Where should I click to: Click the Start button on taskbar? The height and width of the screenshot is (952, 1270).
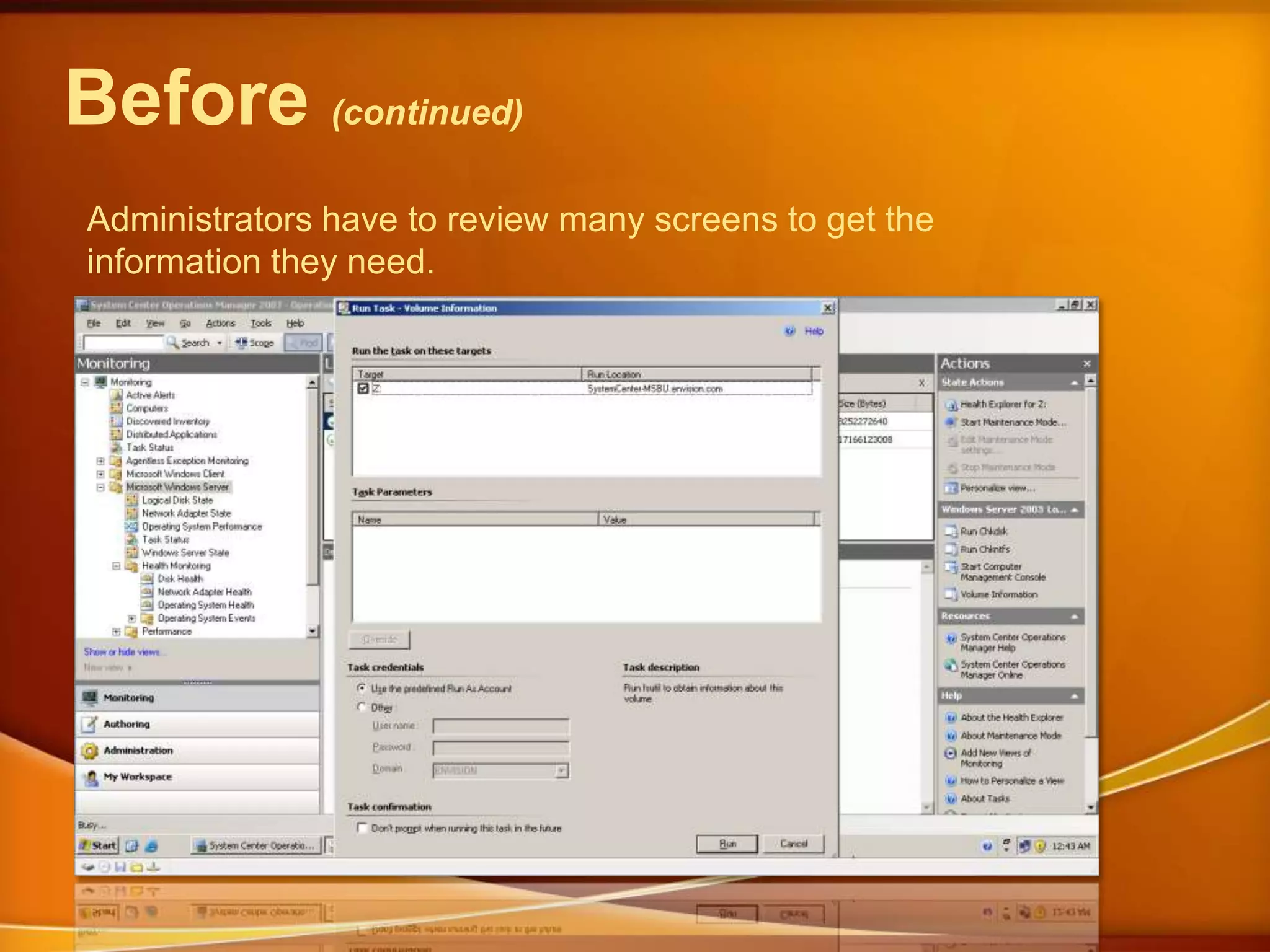coord(98,845)
